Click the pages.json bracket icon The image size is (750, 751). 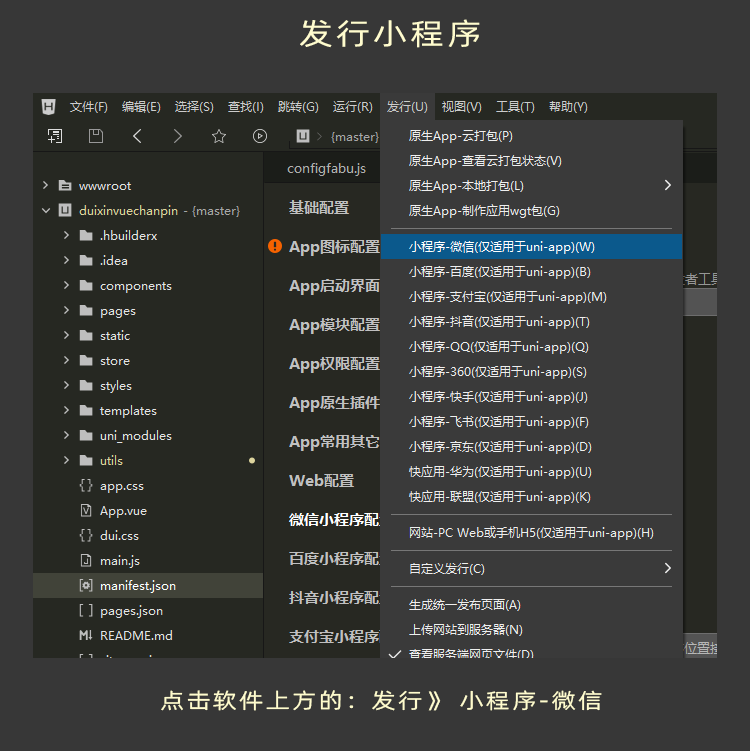click(x=86, y=610)
